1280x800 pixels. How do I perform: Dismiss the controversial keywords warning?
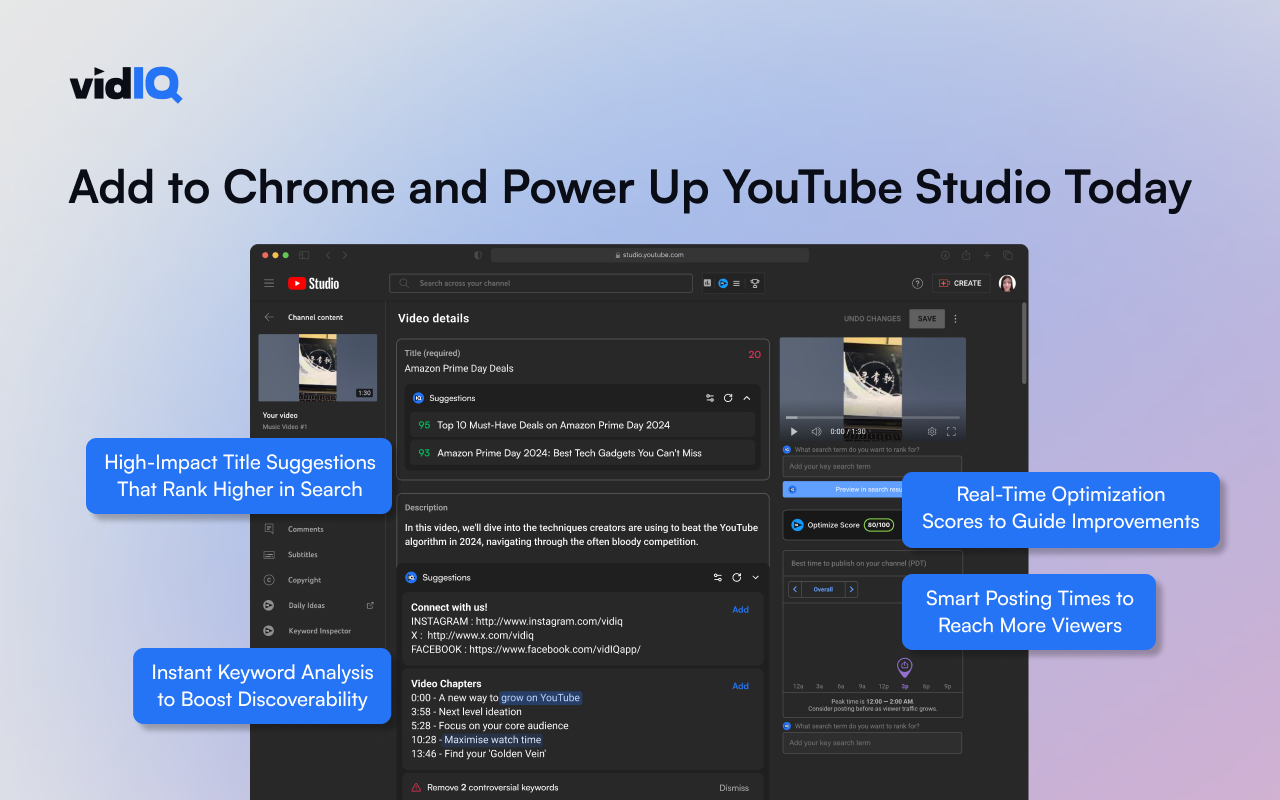(734, 788)
